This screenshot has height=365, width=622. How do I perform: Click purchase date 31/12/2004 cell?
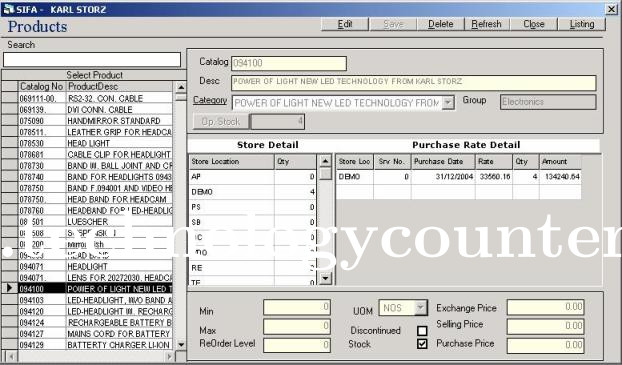443,177
